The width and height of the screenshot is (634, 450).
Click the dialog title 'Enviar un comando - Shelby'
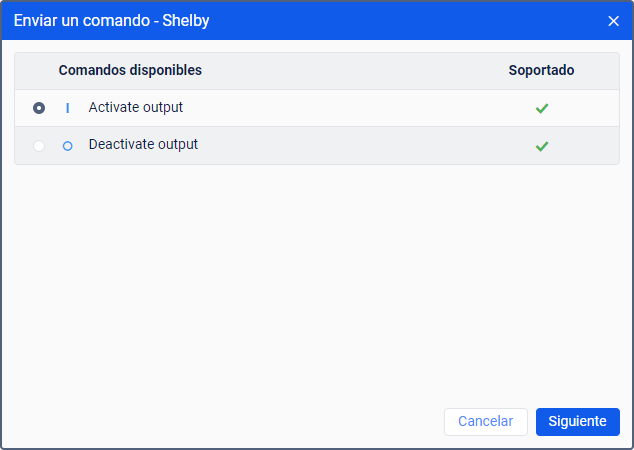(x=111, y=21)
